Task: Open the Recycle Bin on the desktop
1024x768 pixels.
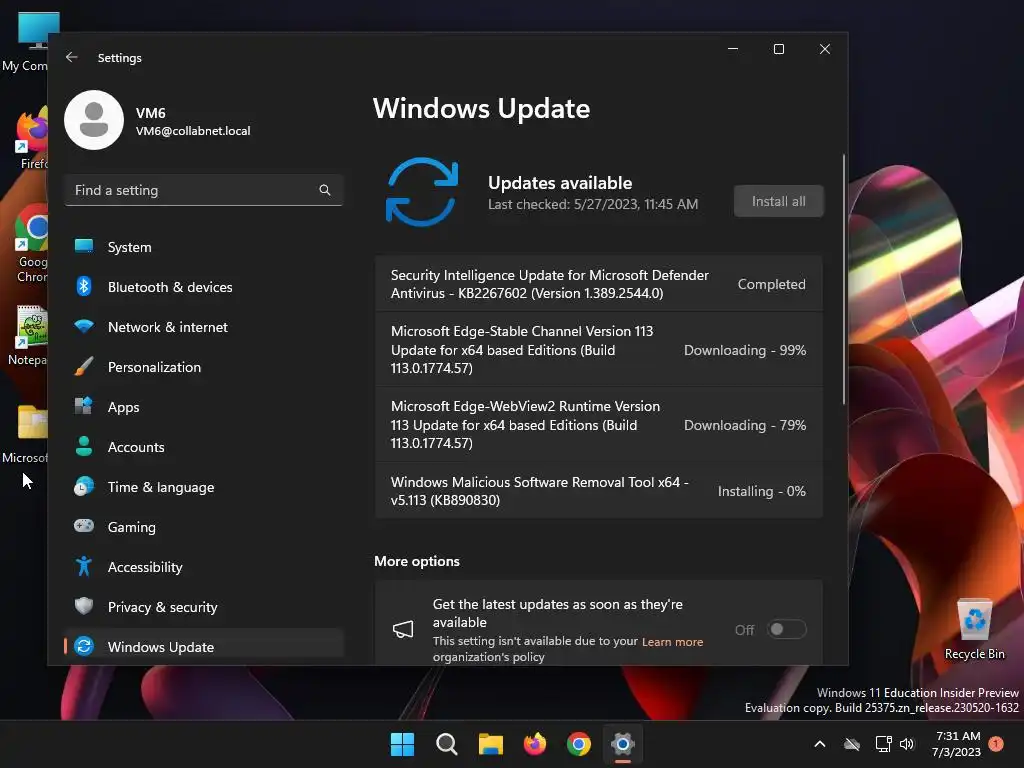Action: (974, 630)
